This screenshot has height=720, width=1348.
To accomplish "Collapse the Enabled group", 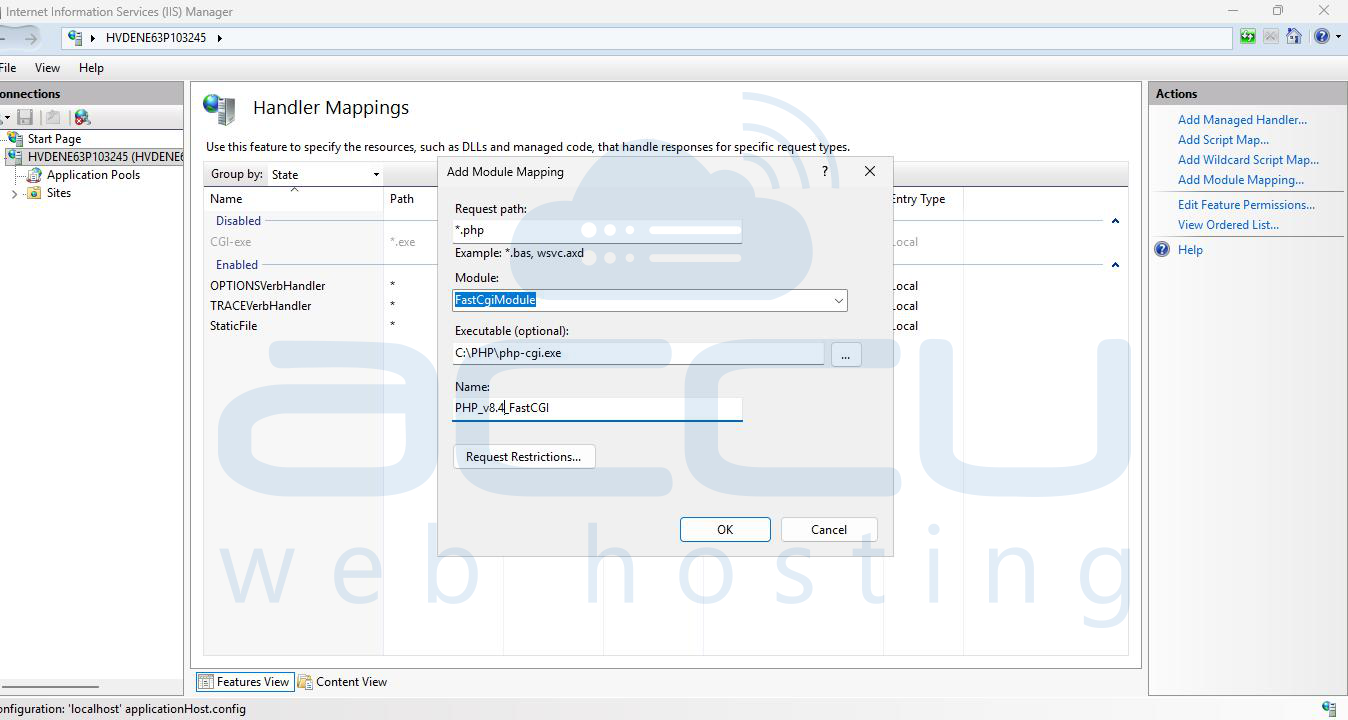I will tap(1115, 265).
